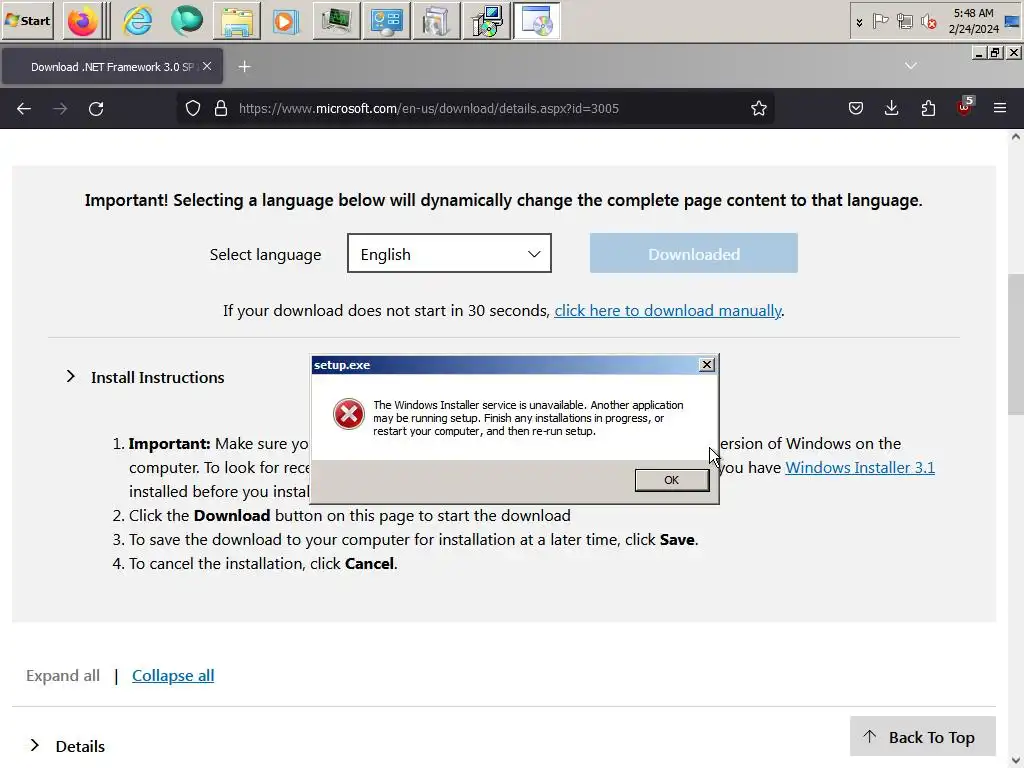This screenshot has height=768, width=1024.
Task: Open the Save to Pocket icon
Action: tap(856, 108)
